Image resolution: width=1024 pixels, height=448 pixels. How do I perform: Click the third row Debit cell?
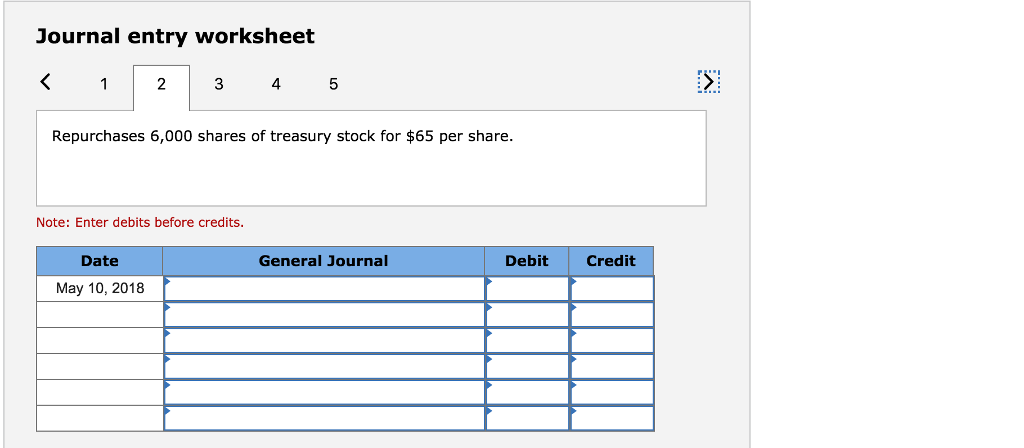pos(527,341)
